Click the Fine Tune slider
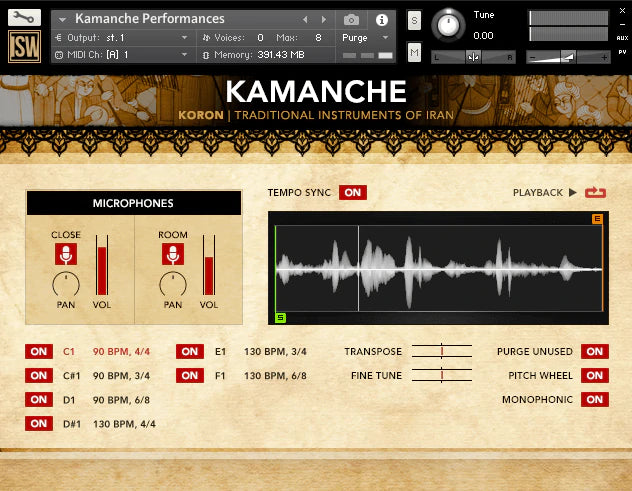 coord(442,375)
